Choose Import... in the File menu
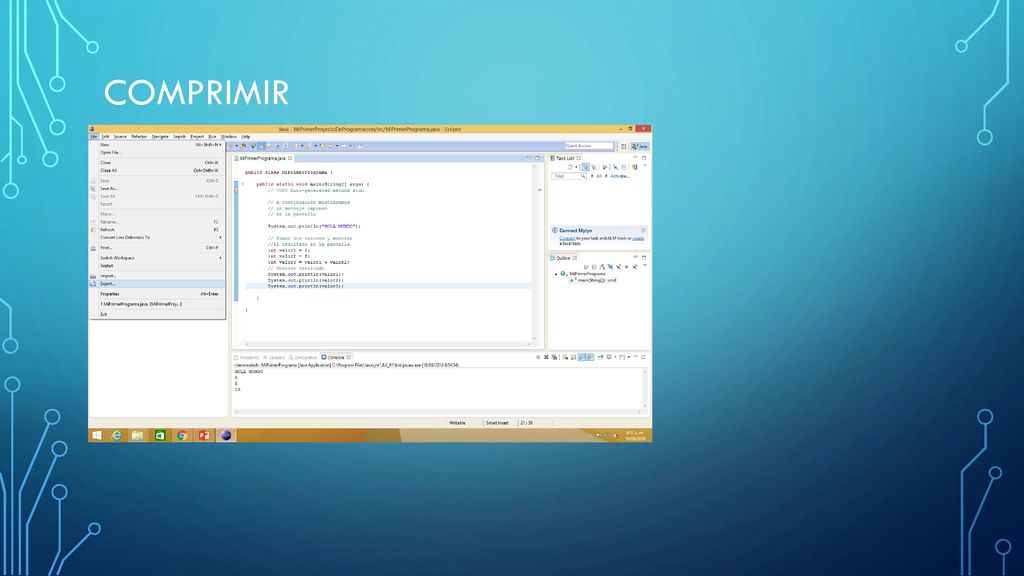 point(157,276)
